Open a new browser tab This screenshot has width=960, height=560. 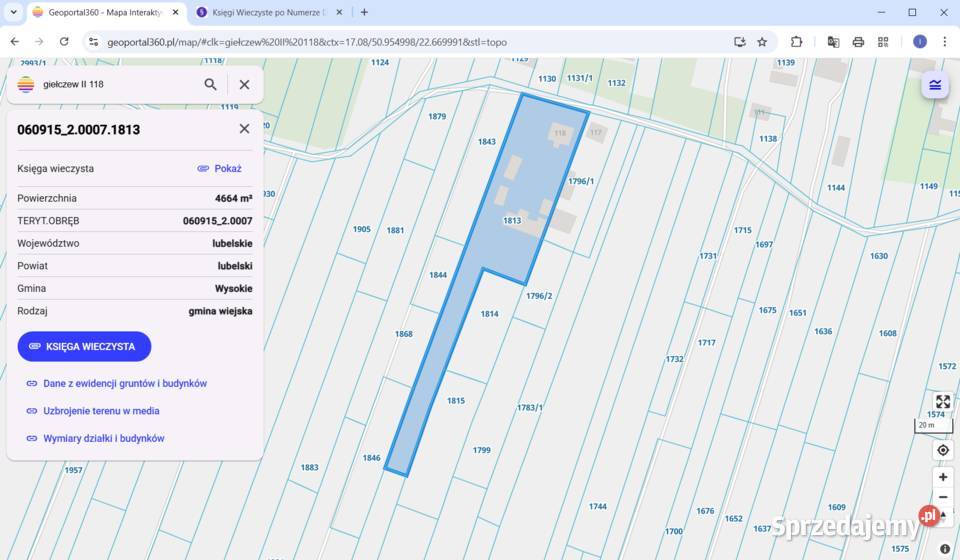[364, 12]
